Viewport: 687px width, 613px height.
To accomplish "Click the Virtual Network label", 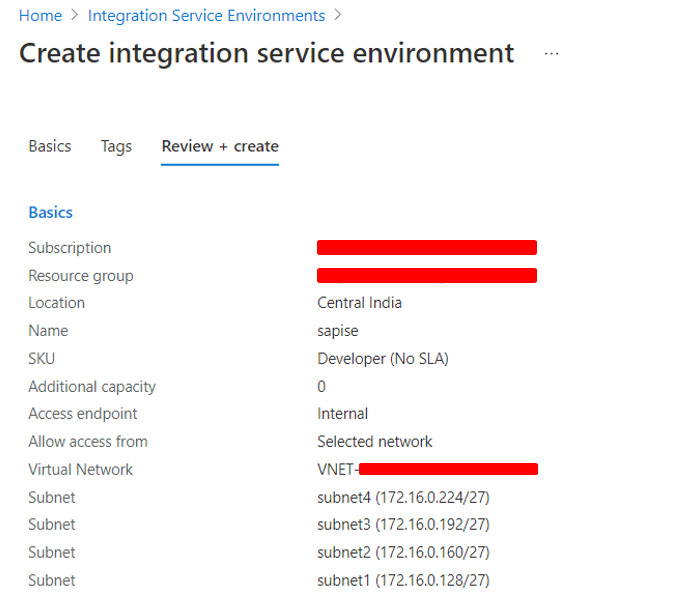I will coord(81,470).
